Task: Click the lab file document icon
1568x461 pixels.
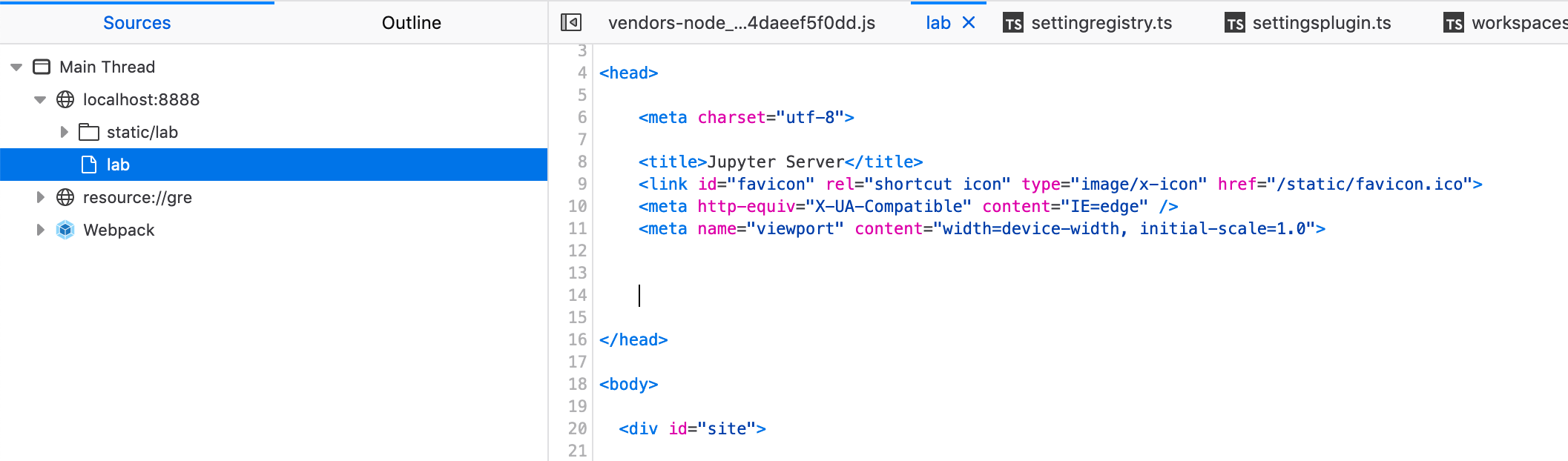Action: click(x=89, y=165)
